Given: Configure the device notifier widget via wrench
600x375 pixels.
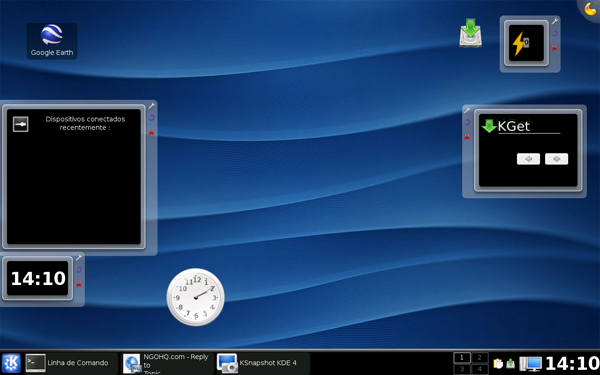Looking at the screenshot, I should pos(152,106).
